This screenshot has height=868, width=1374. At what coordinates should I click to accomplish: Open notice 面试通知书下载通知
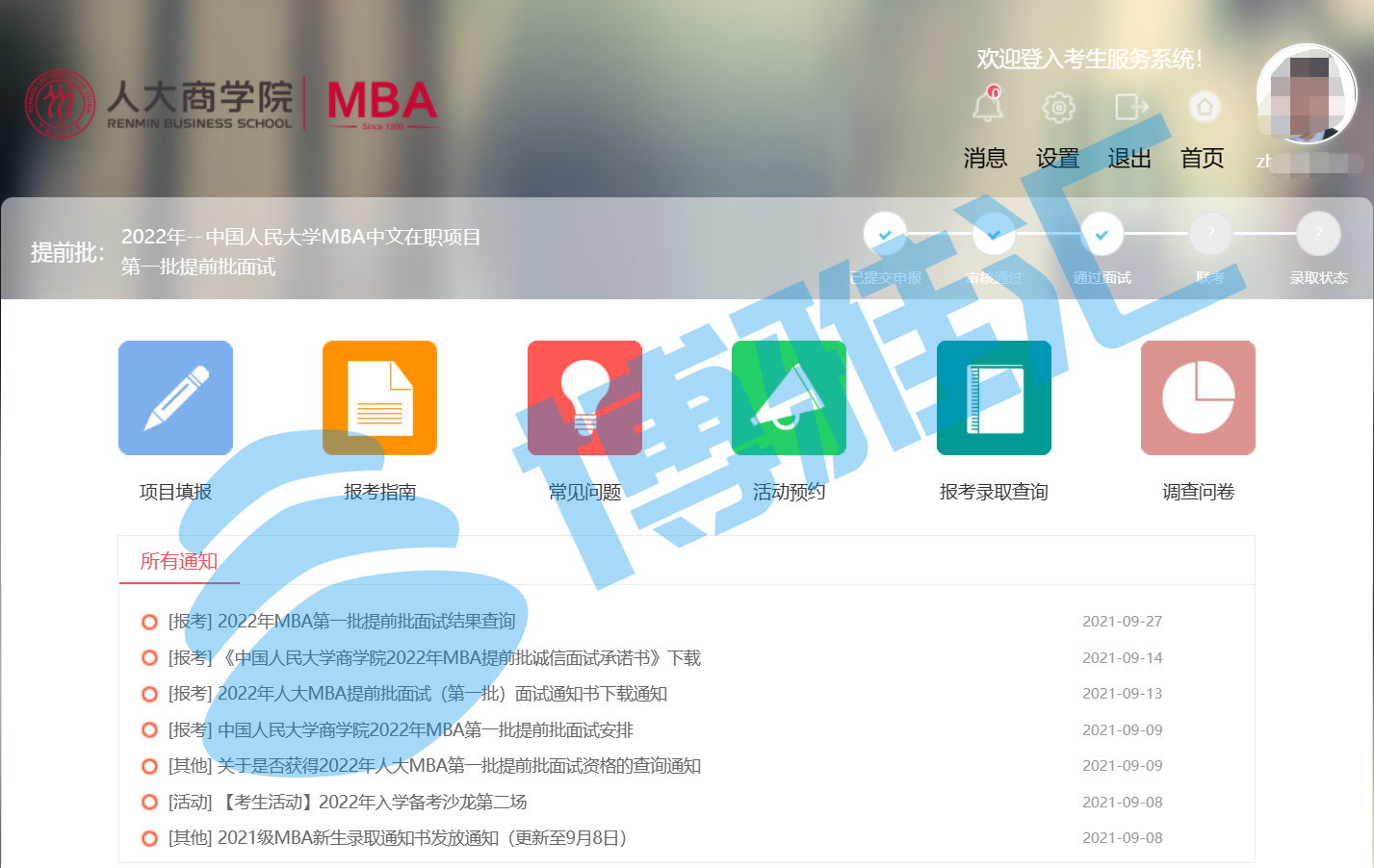click(418, 694)
